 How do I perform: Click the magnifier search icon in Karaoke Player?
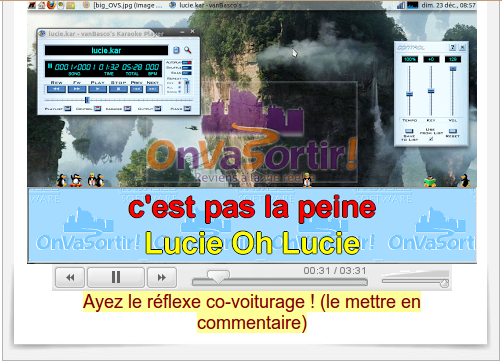[188, 50]
